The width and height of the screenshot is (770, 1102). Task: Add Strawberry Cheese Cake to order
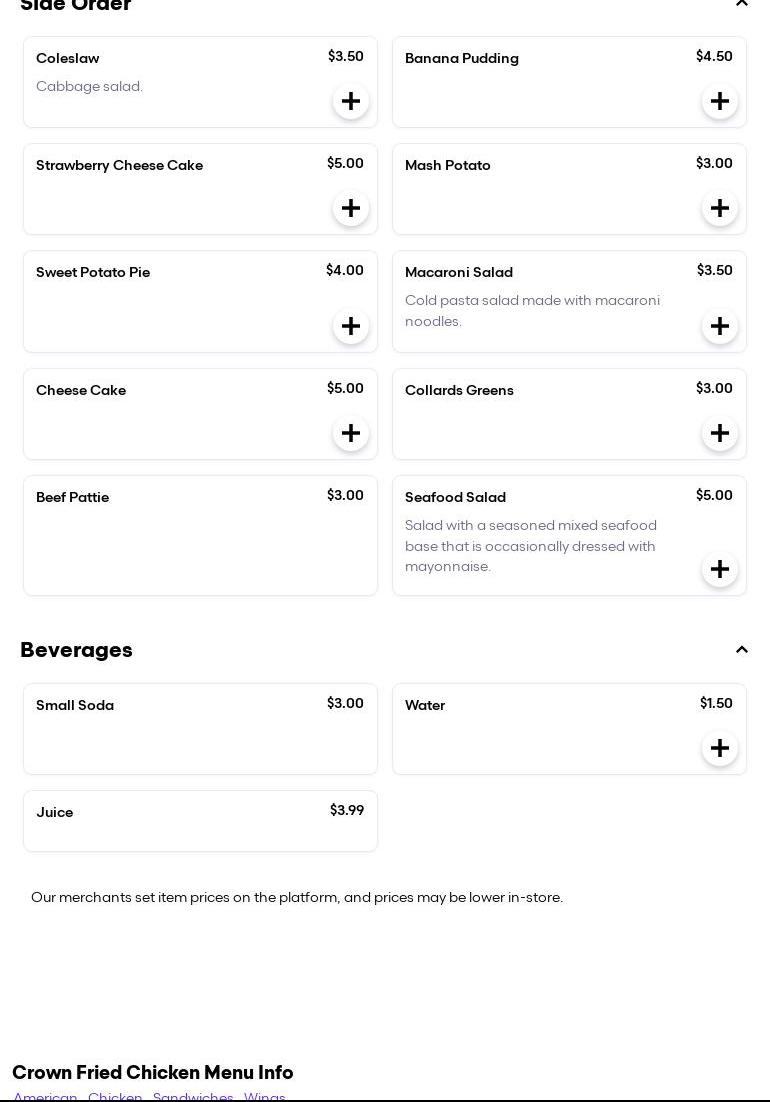(x=351, y=208)
